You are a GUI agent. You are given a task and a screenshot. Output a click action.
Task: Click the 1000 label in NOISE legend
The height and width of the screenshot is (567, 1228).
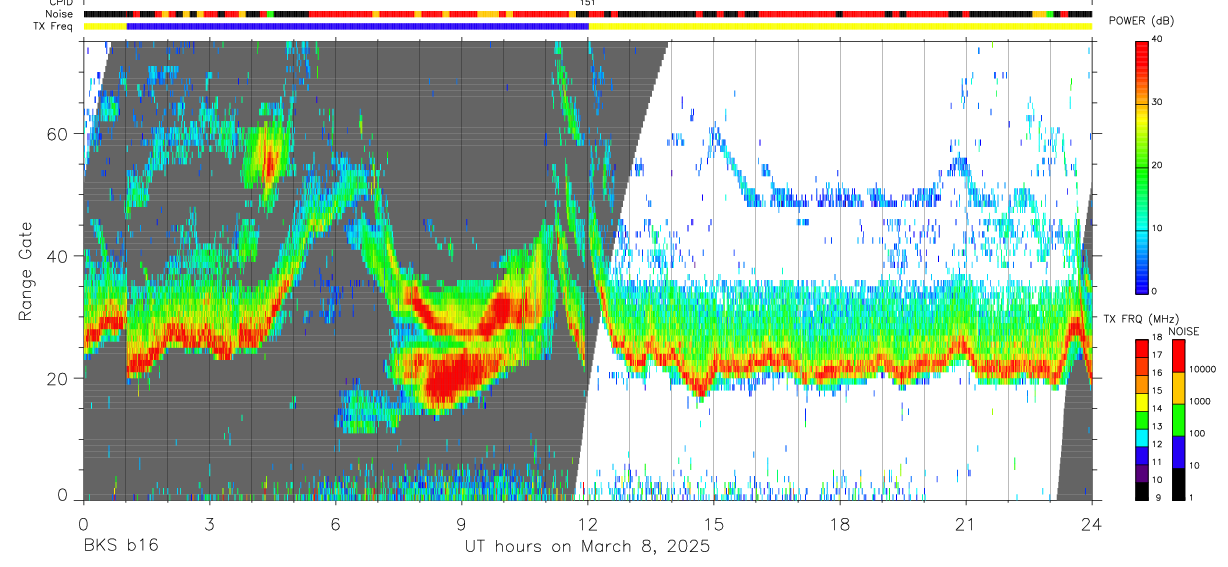(x=1200, y=402)
